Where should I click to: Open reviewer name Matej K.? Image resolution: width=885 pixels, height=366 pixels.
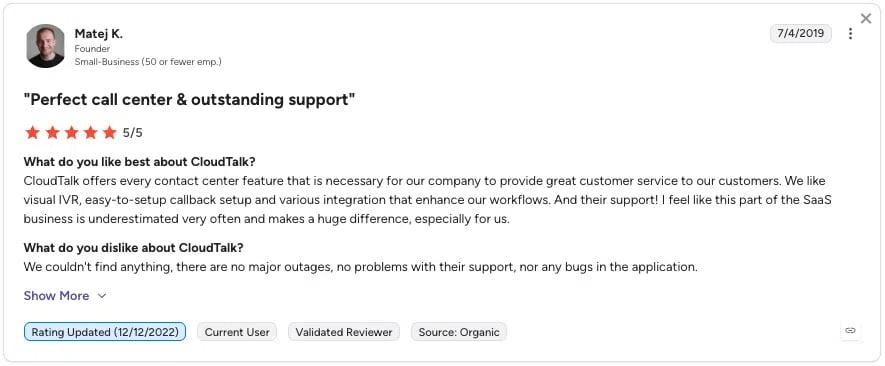coord(98,34)
